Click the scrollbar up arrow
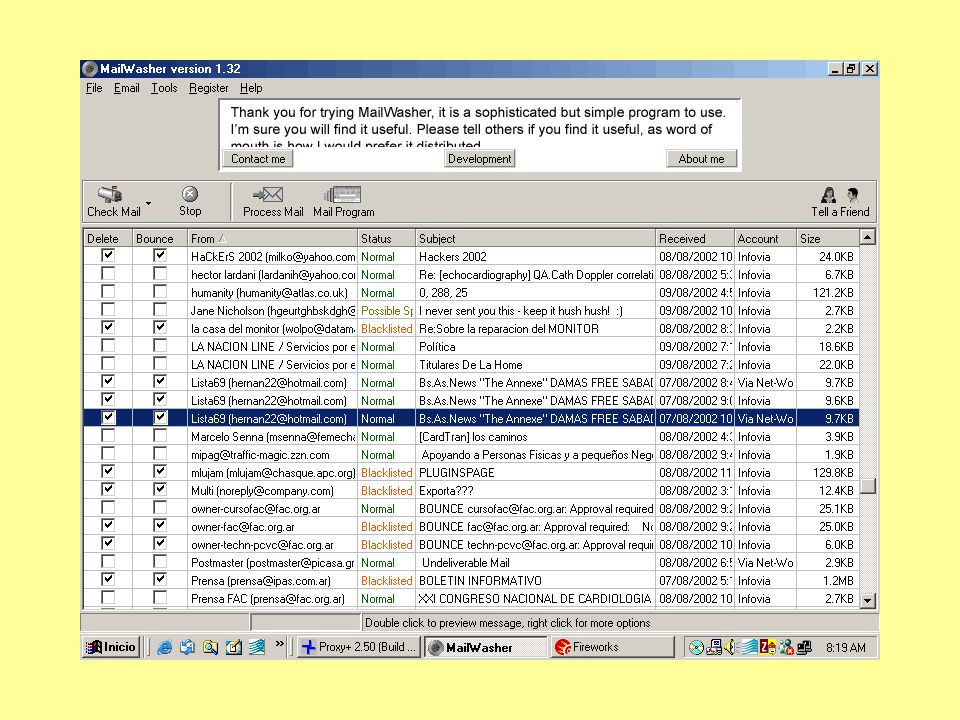 pyautogui.click(x=868, y=238)
